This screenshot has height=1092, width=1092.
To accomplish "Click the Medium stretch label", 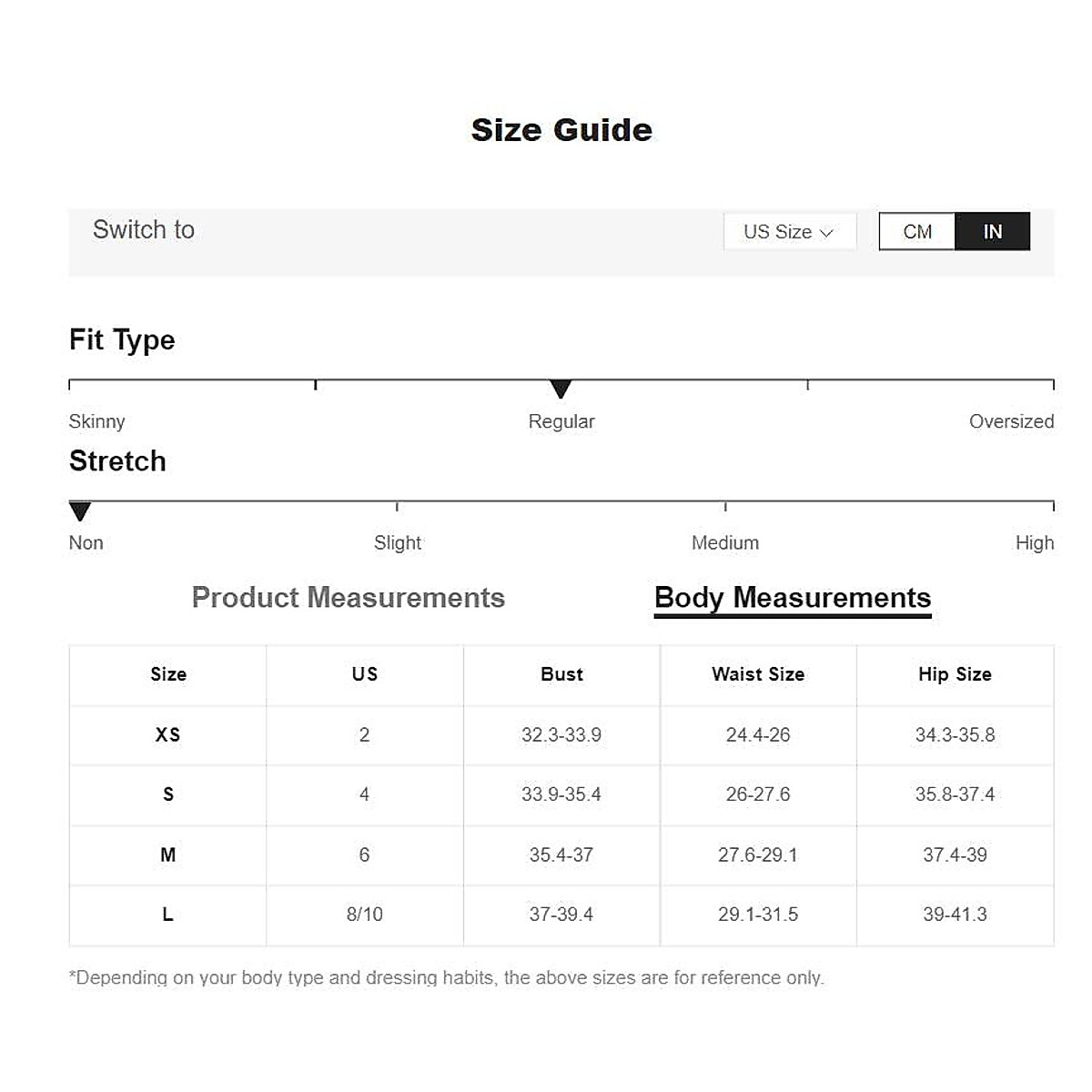I will [725, 543].
